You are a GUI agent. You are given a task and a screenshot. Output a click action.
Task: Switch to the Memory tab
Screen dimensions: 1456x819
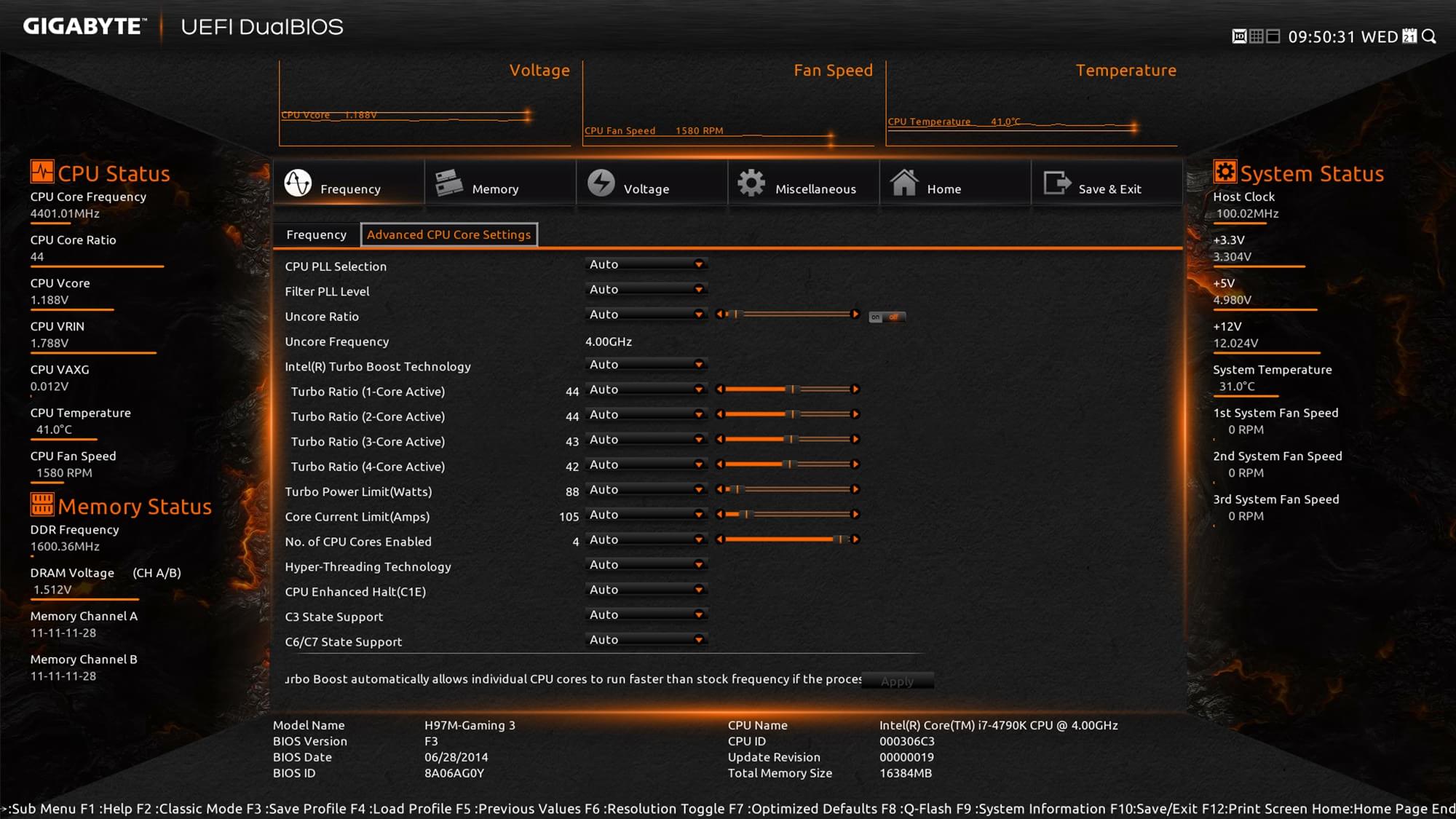click(500, 183)
